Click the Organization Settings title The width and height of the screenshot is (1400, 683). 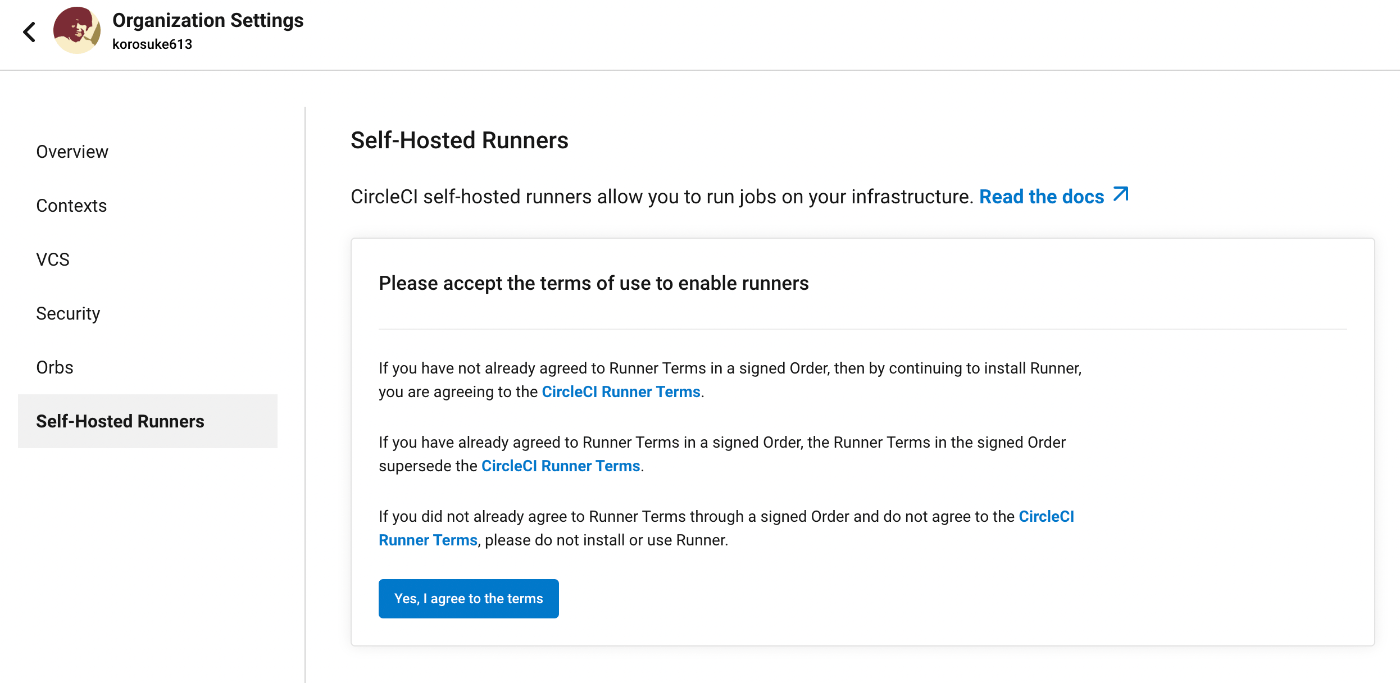pyautogui.click(x=208, y=20)
